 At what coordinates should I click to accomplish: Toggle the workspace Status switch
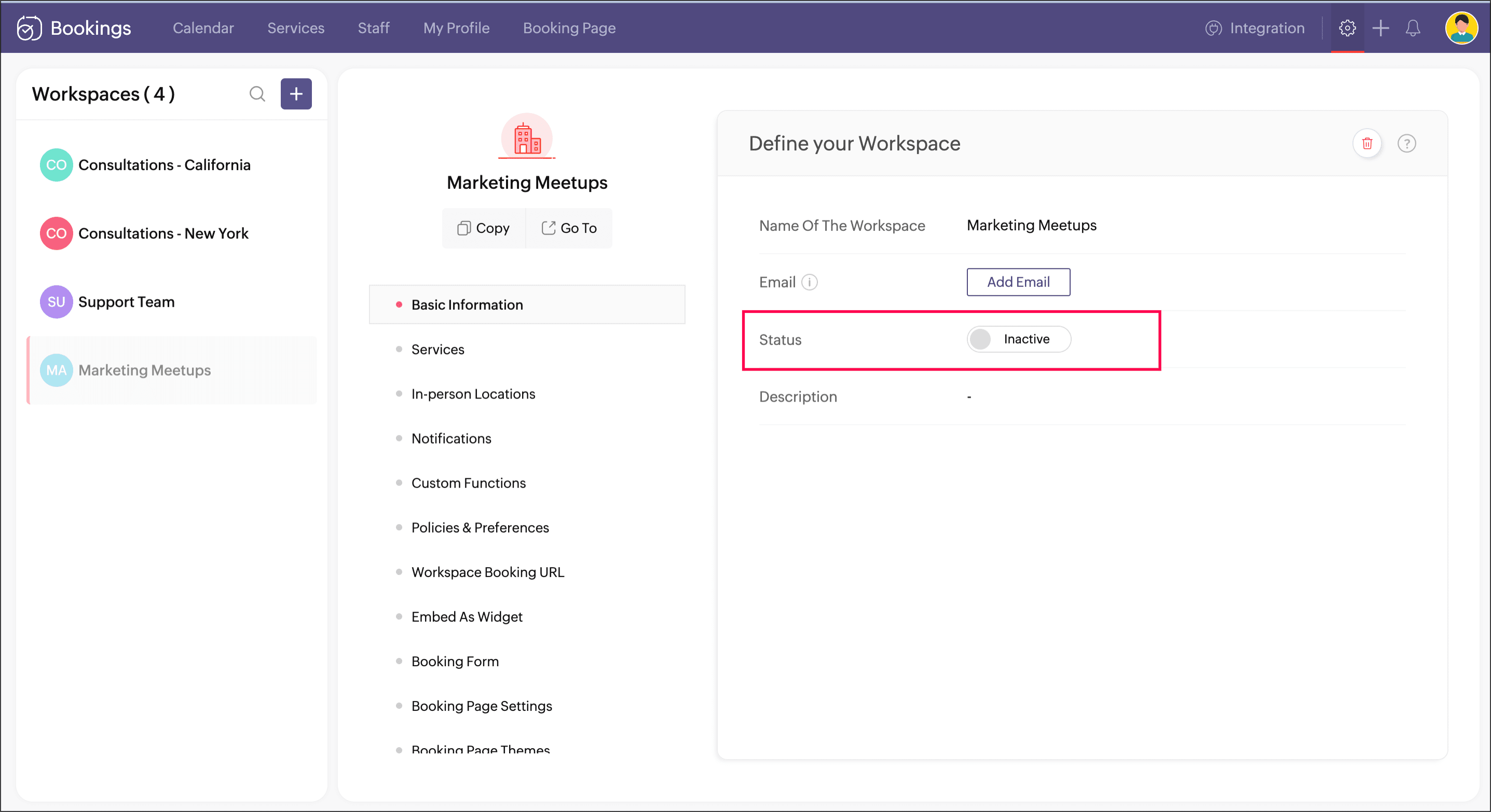click(1019, 339)
